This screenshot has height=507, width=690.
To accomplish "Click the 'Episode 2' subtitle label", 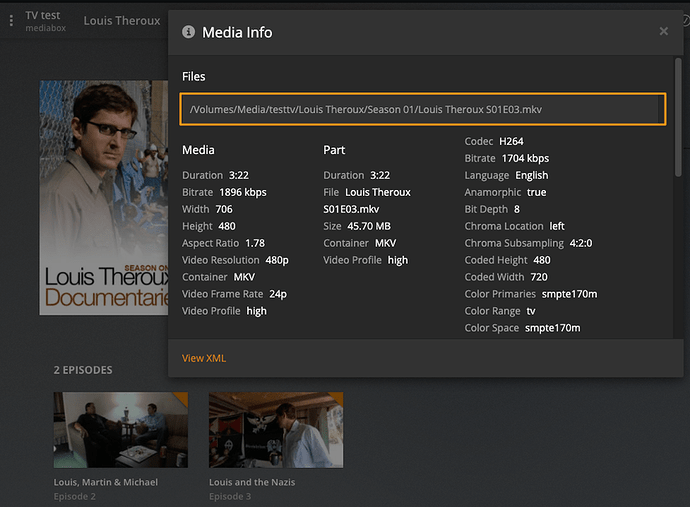I will click(75, 496).
